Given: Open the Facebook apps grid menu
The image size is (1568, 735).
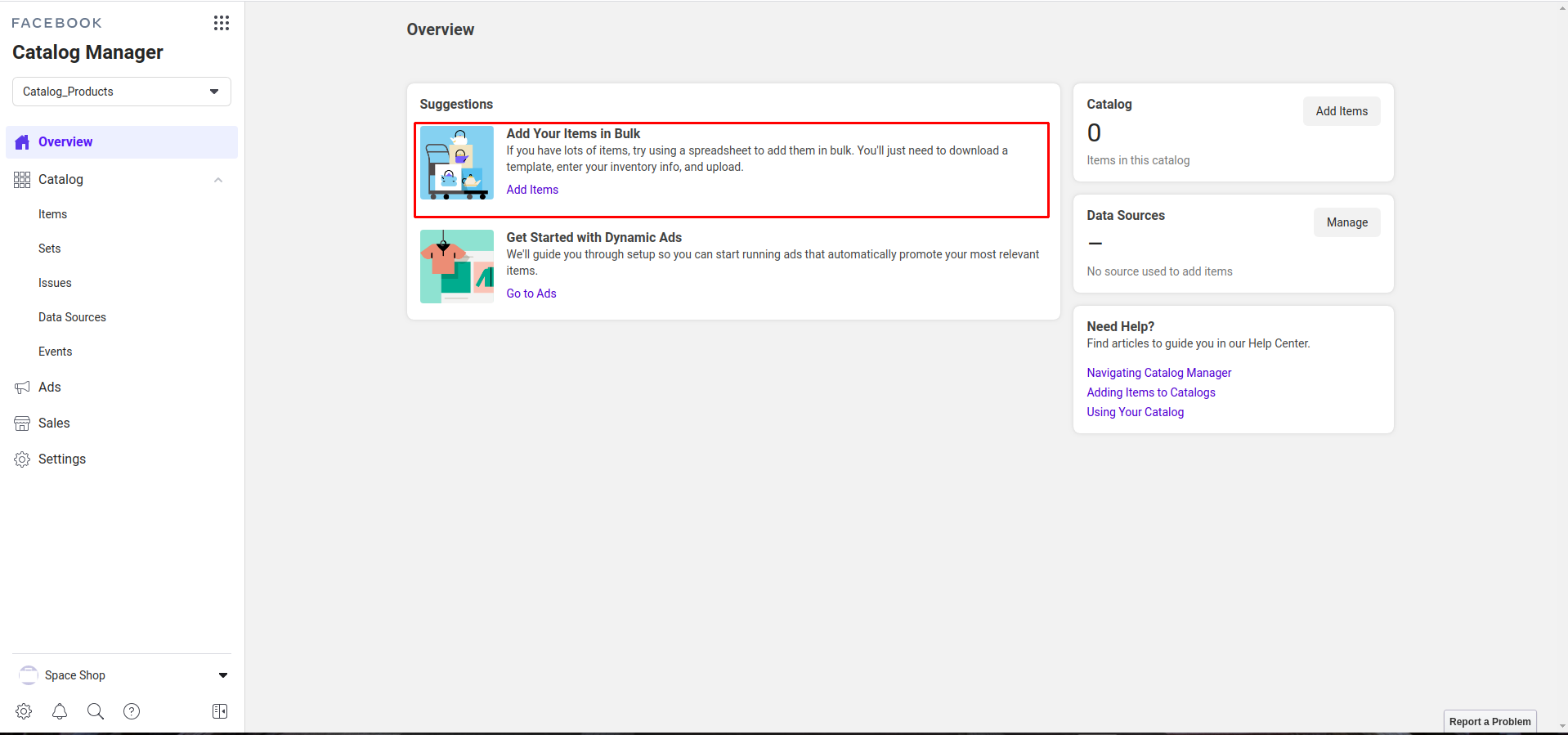Looking at the screenshot, I should [221, 23].
